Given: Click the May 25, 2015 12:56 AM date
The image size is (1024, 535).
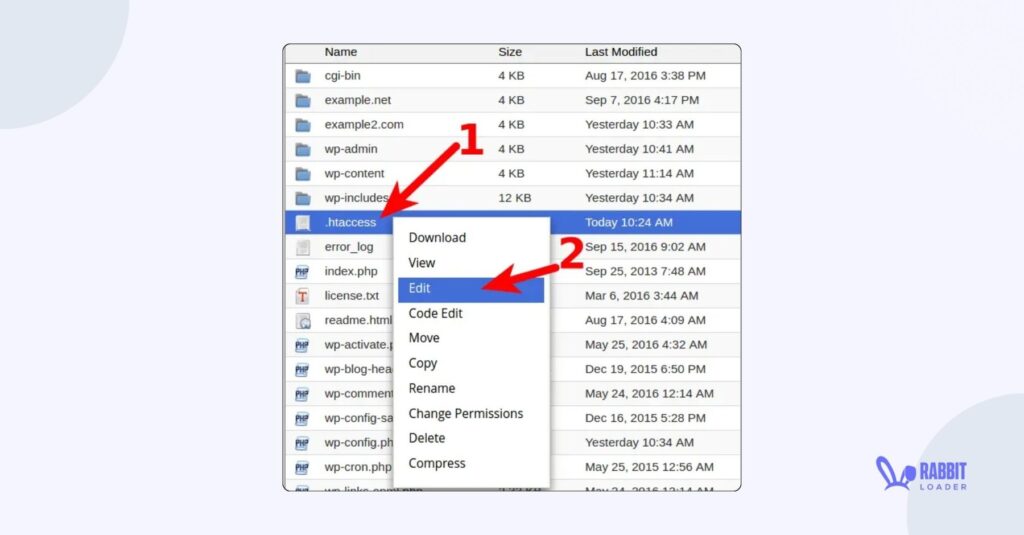Looking at the screenshot, I should coord(649,467).
